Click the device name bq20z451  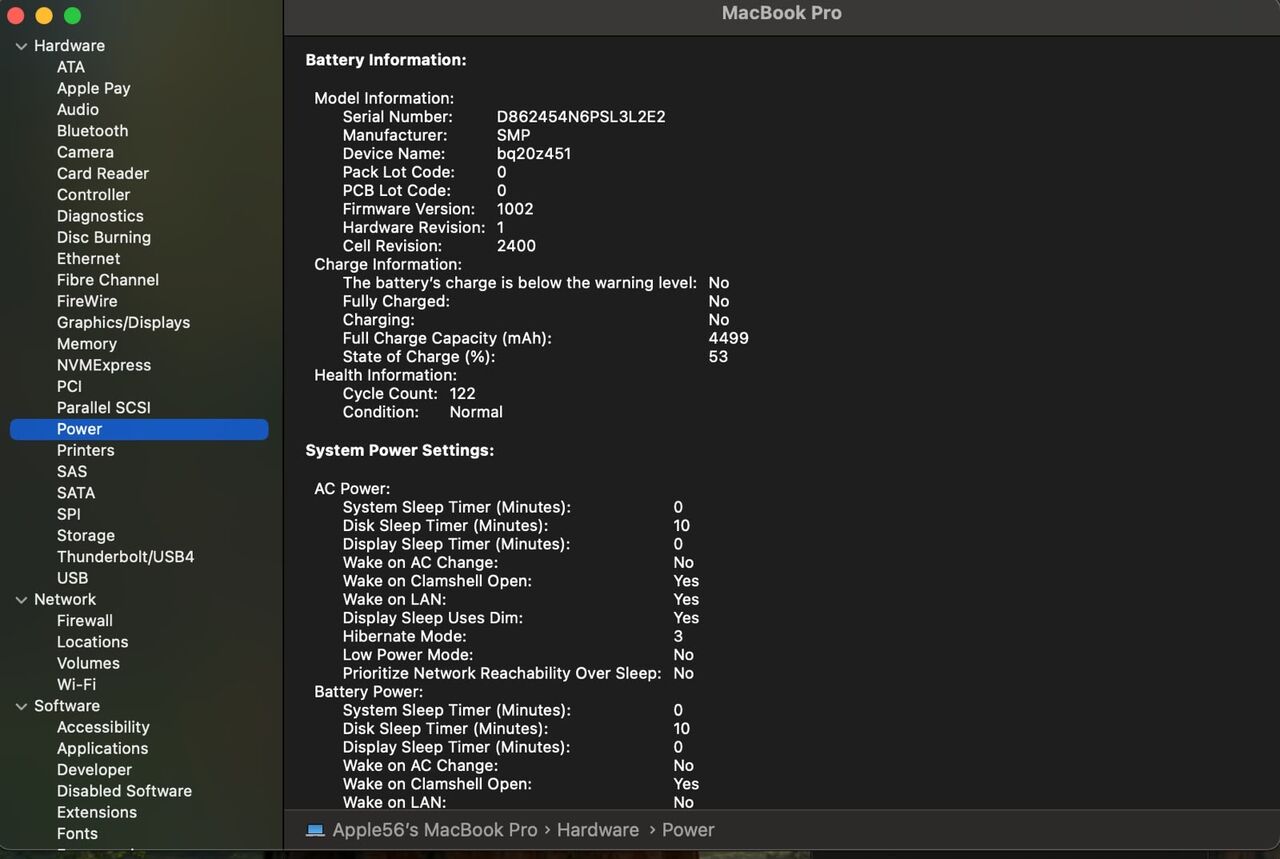point(534,154)
